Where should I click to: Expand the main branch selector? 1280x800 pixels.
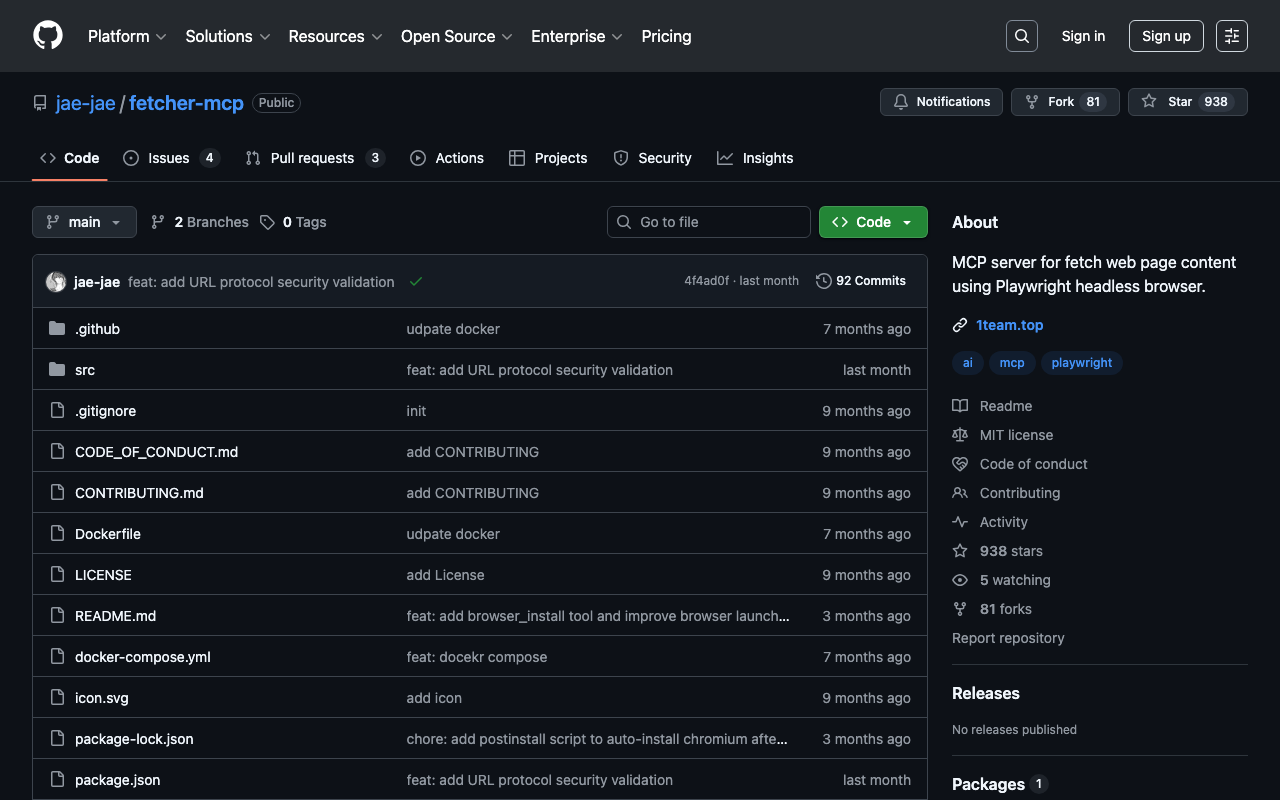[84, 222]
